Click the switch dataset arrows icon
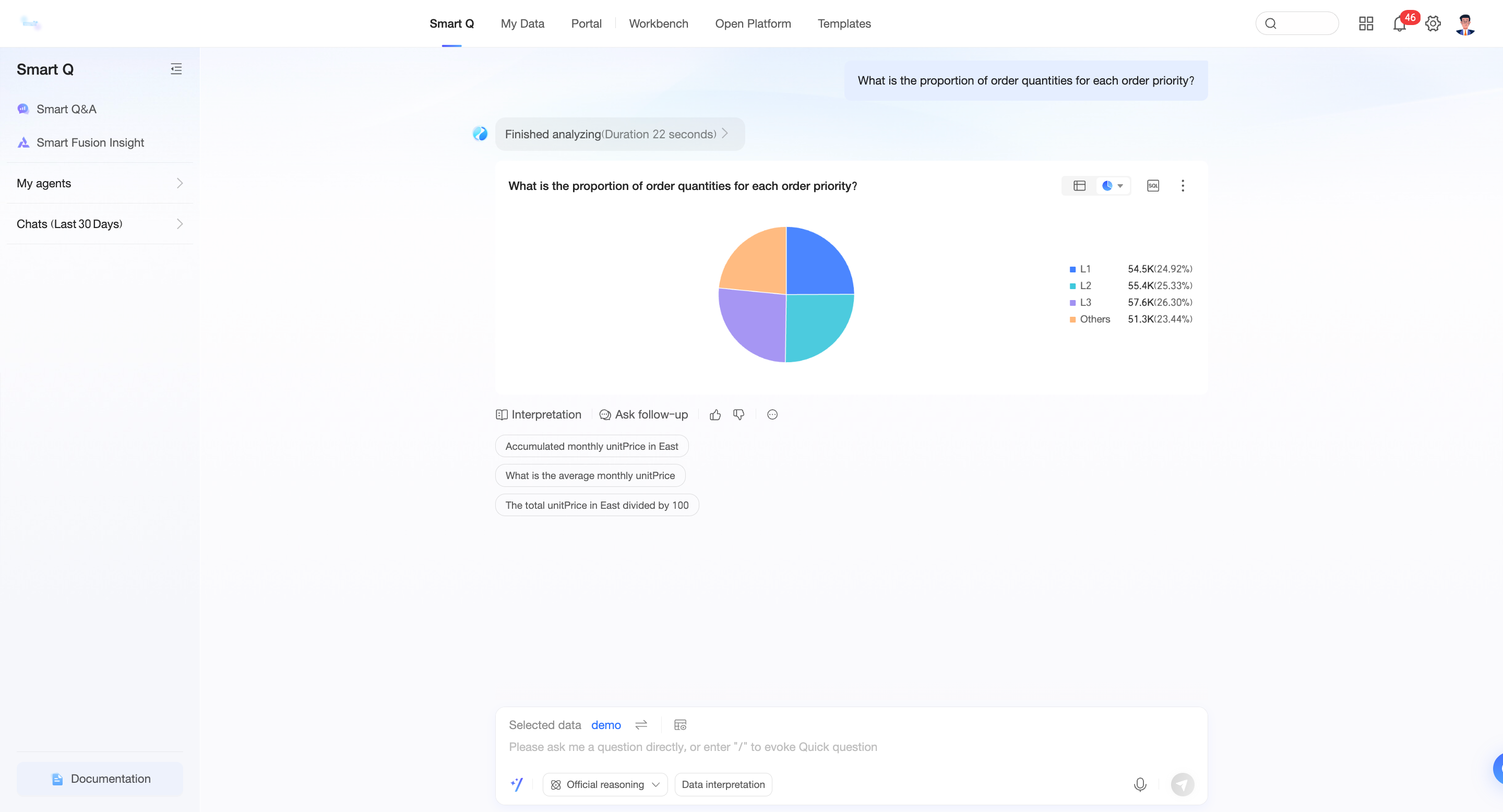 (x=641, y=724)
